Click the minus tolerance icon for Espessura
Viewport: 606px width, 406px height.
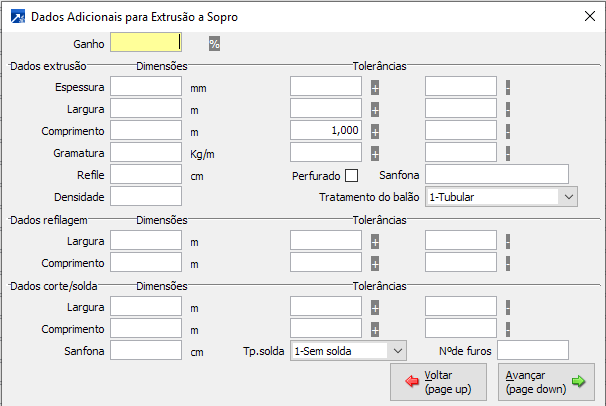pyautogui.click(x=508, y=87)
